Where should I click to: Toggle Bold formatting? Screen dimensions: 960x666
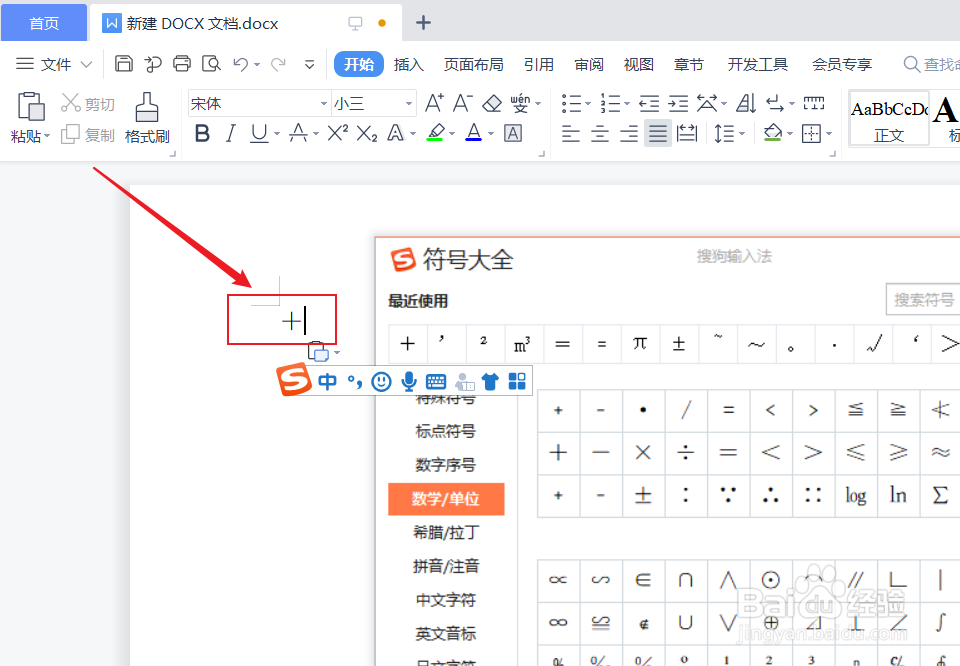click(202, 133)
